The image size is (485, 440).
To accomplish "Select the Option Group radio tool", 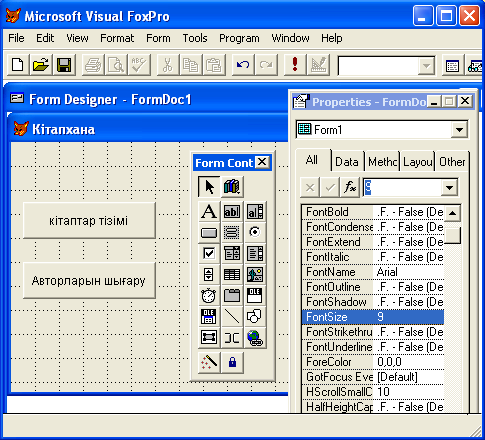I will tap(255, 232).
